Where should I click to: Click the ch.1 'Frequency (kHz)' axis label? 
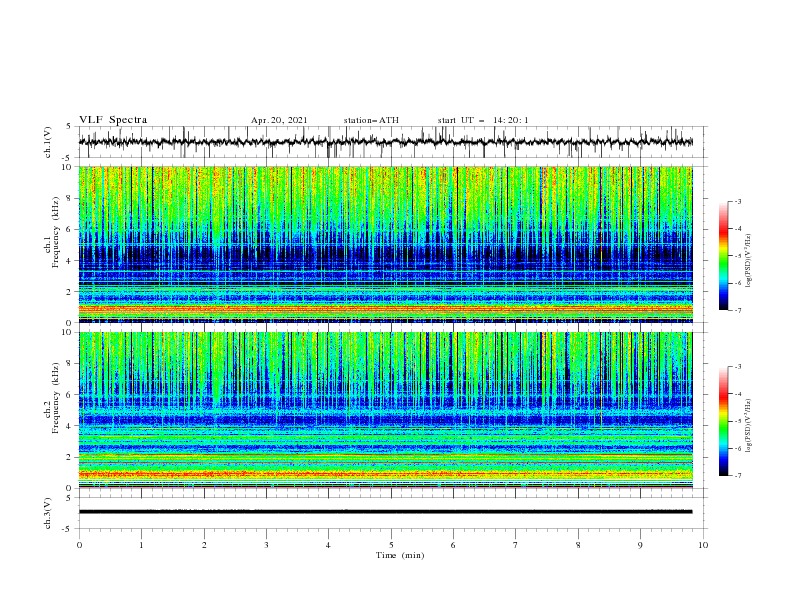pos(56,230)
